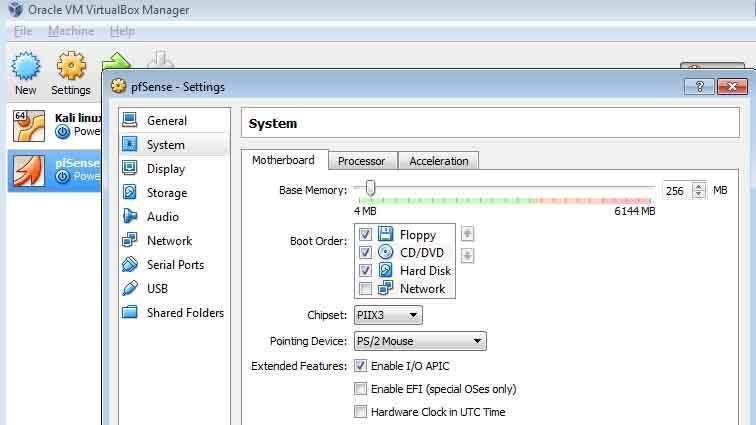The image size is (756, 425).
Task: Select the Kali linux VM name
Action: point(77,118)
